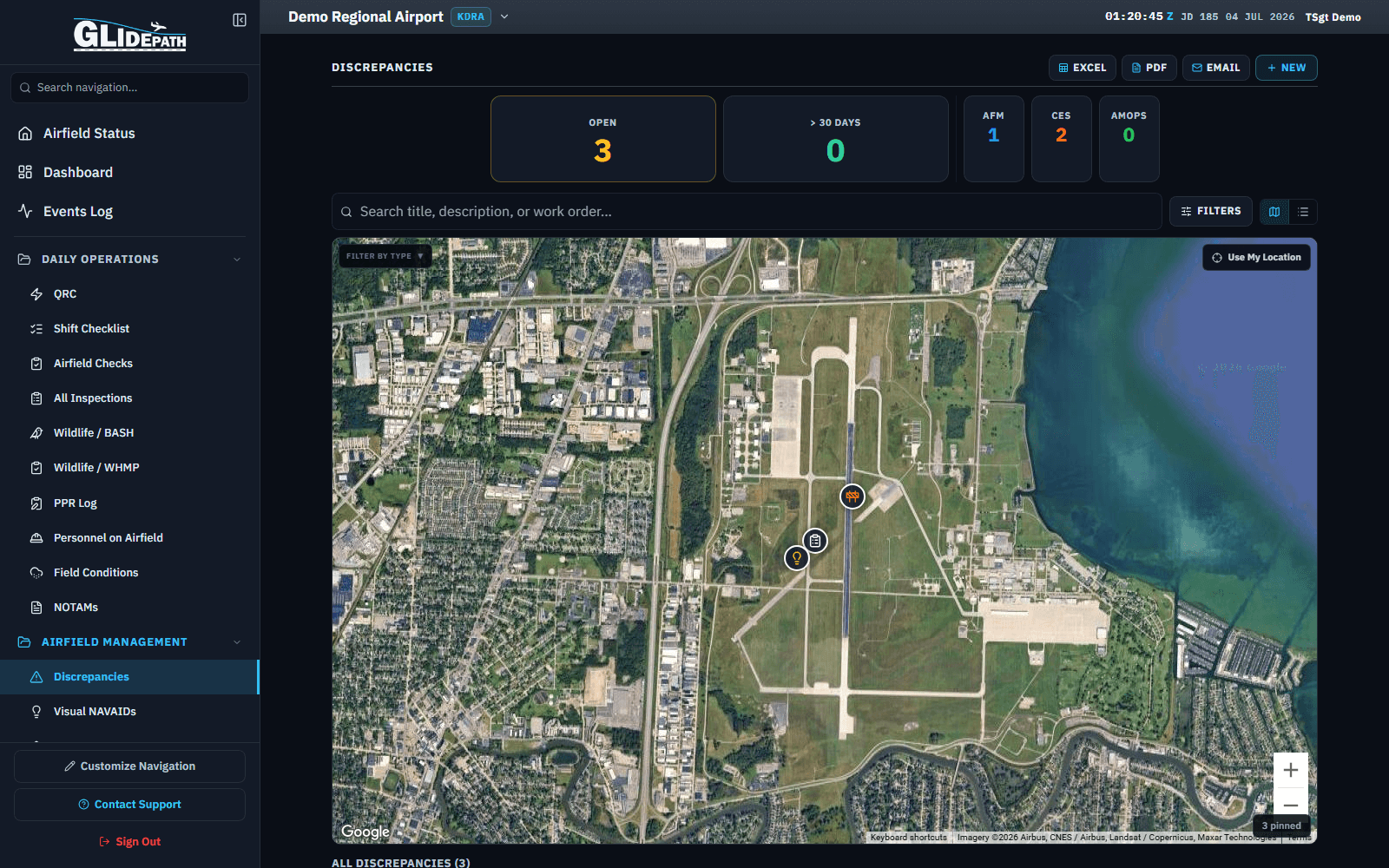Open map Keyboard shortcuts link
The height and width of the screenshot is (868, 1389).
[x=908, y=838]
